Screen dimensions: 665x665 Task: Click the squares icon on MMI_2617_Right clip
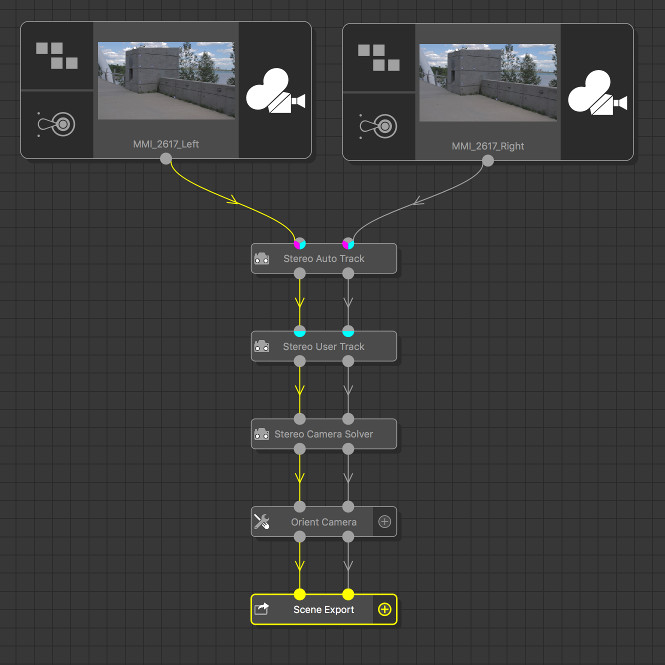click(379, 58)
